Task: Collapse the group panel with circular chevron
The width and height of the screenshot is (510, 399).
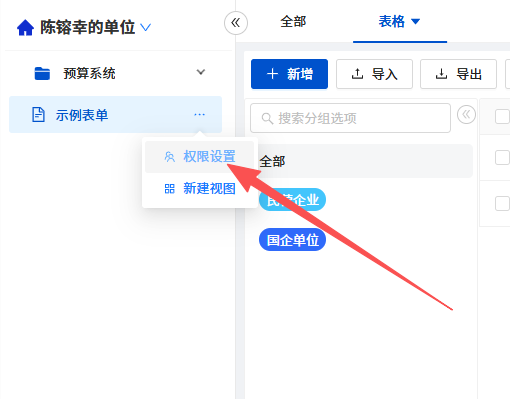Action: 466,115
